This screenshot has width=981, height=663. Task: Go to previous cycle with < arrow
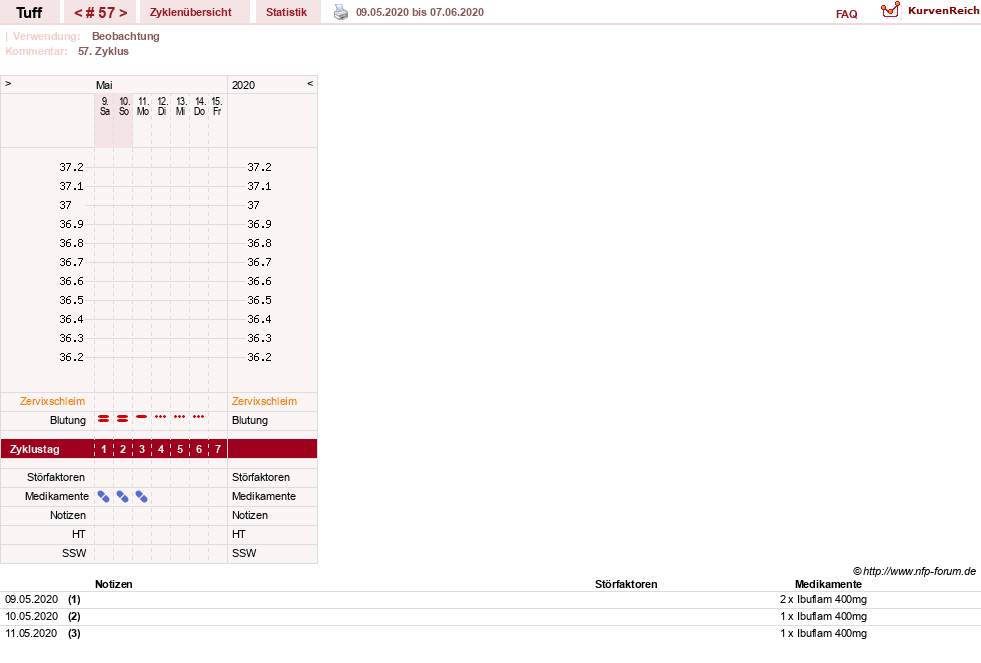79,13
